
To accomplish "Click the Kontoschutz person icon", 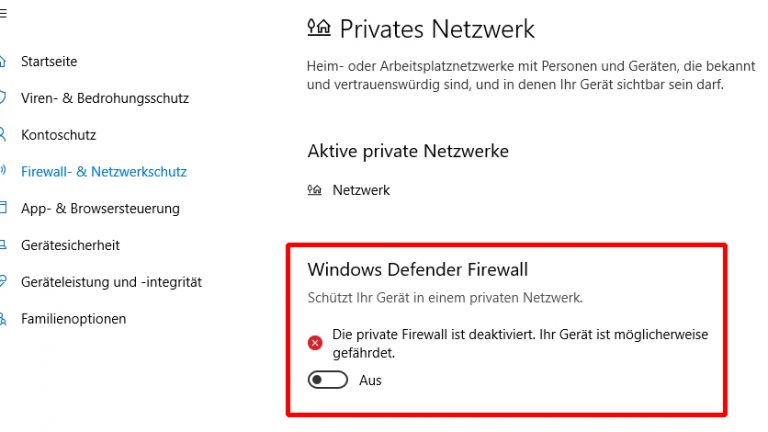I will (x=3, y=135).
